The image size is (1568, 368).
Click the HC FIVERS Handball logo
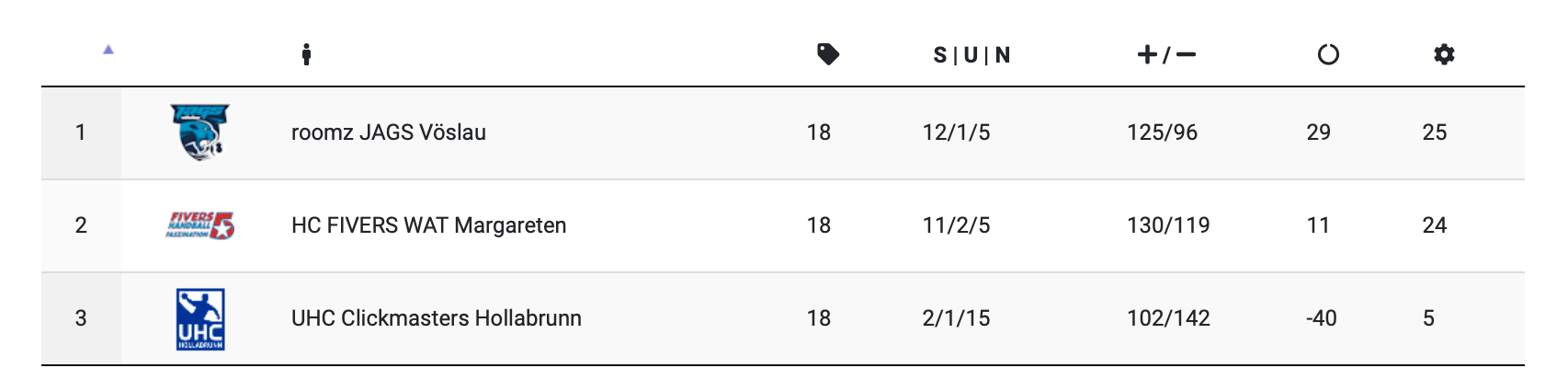(x=199, y=225)
